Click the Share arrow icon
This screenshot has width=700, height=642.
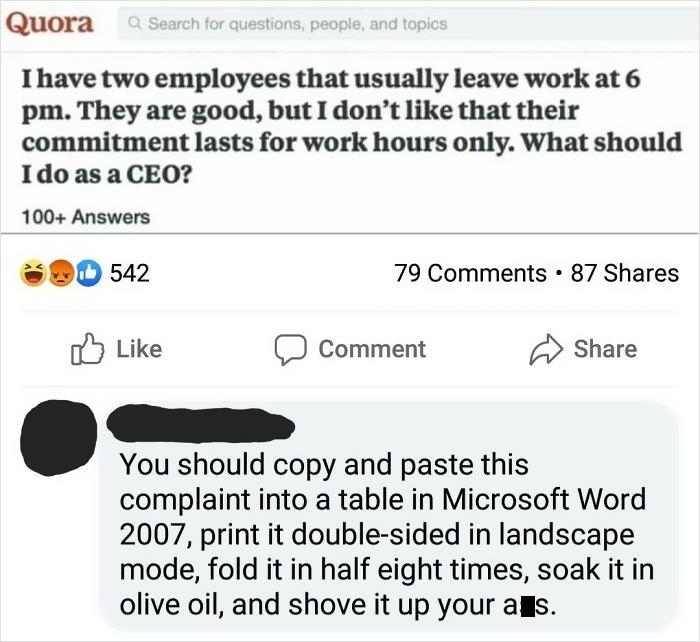[x=546, y=350]
